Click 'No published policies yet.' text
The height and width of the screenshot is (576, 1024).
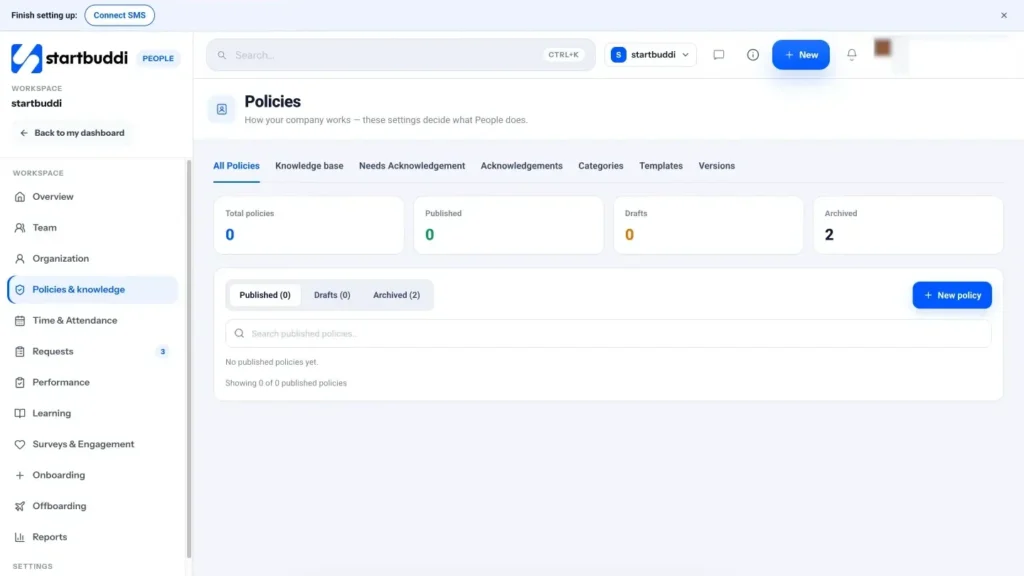pos(272,362)
